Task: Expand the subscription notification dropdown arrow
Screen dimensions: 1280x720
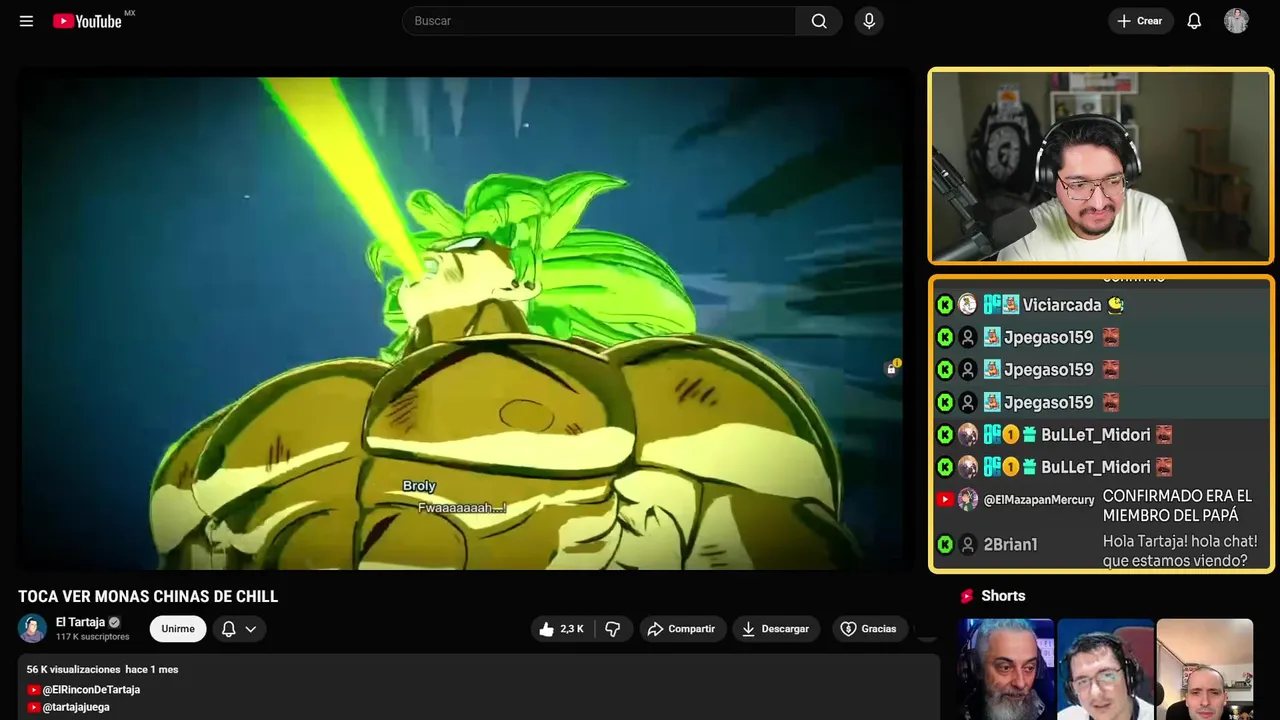Action: pos(250,629)
